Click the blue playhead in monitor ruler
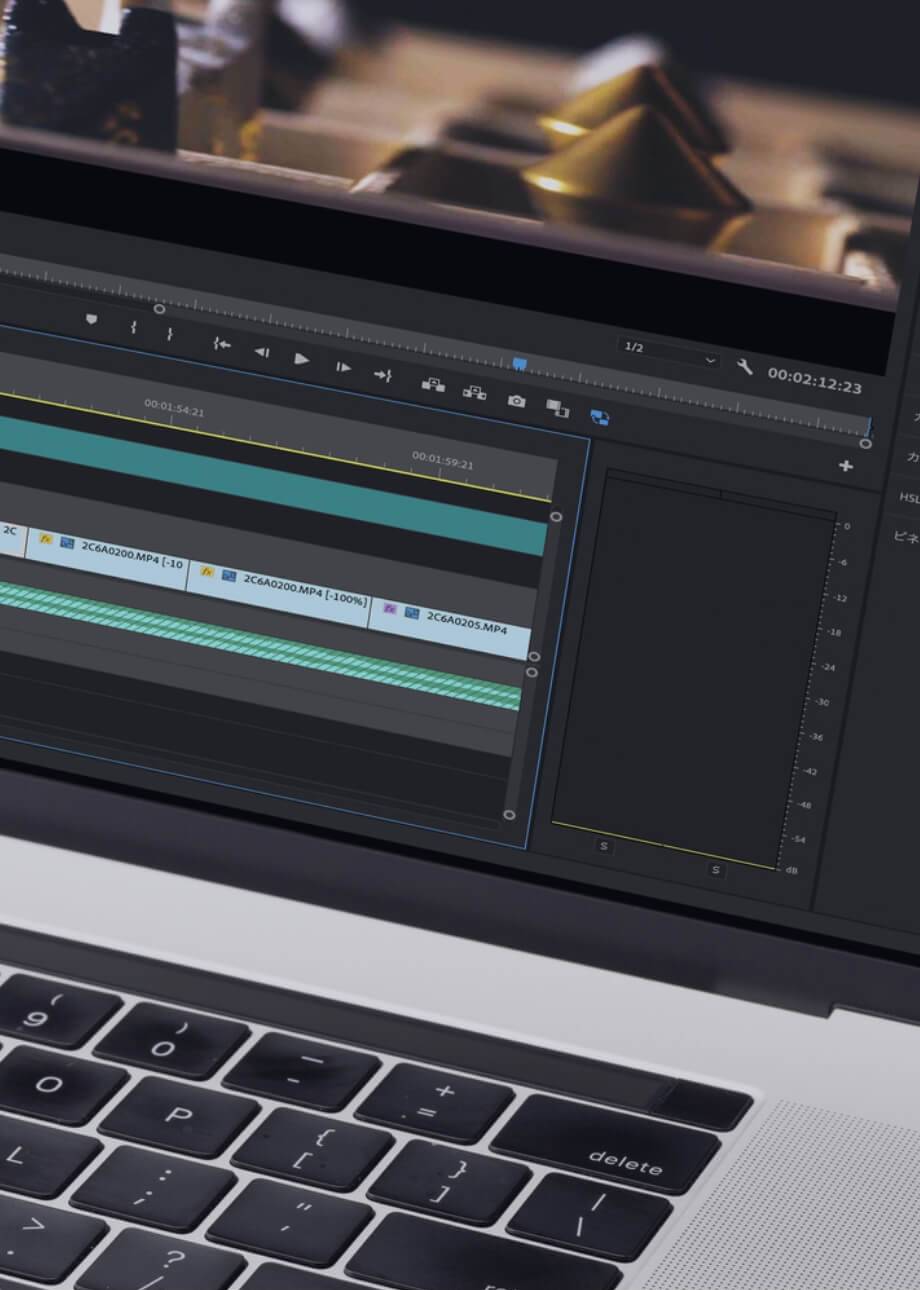Screen dimensions: 920x1290 point(519,364)
